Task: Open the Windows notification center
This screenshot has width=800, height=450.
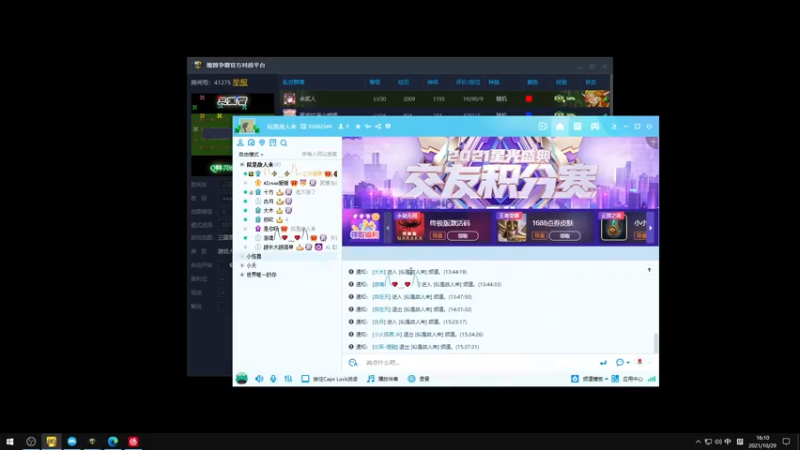Action: [786, 442]
